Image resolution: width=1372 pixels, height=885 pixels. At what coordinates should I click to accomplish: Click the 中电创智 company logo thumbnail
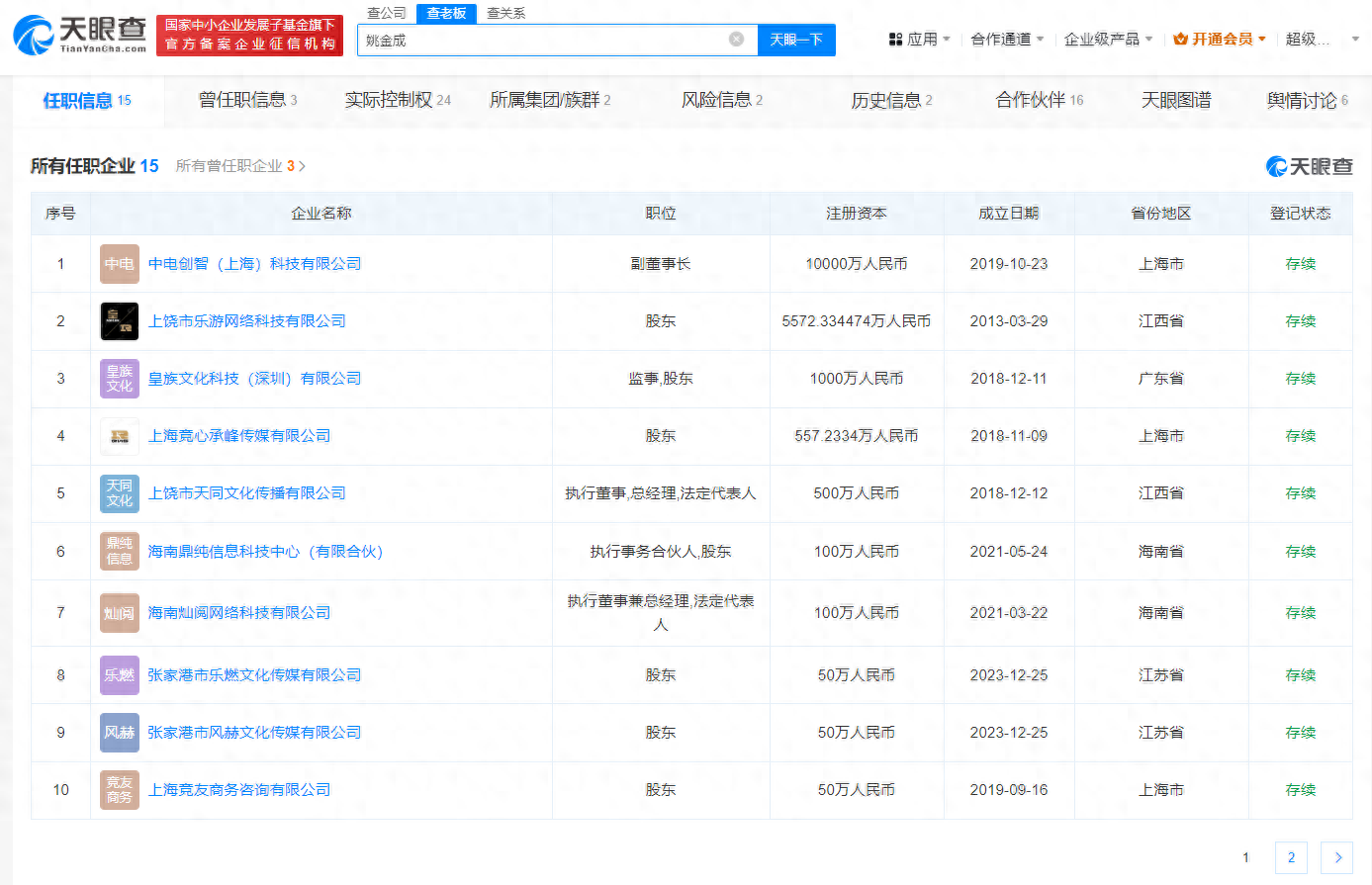click(x=119, y=264)
